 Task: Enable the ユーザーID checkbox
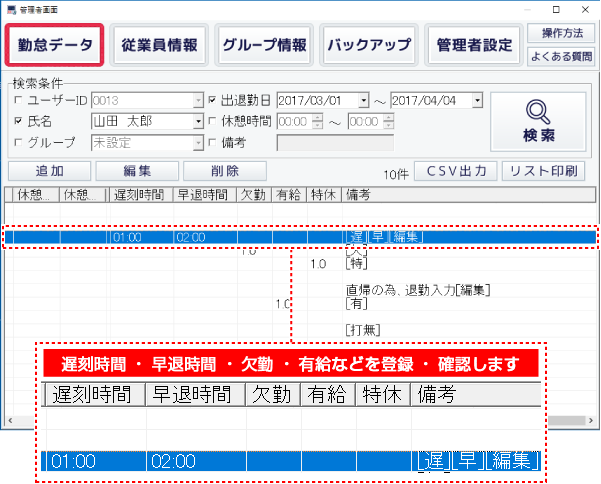(17, 101)
